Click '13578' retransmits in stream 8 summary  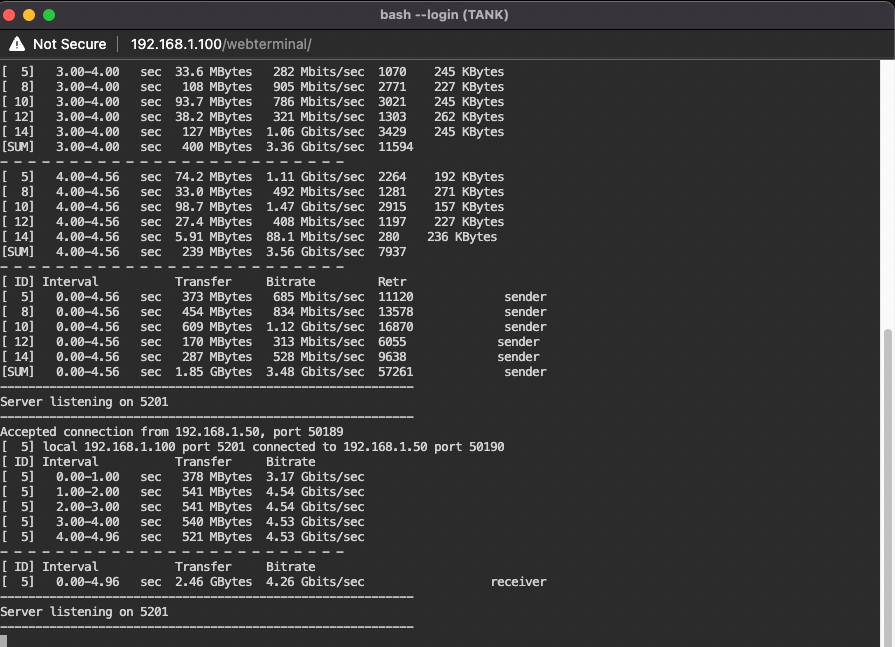(396, 312)
